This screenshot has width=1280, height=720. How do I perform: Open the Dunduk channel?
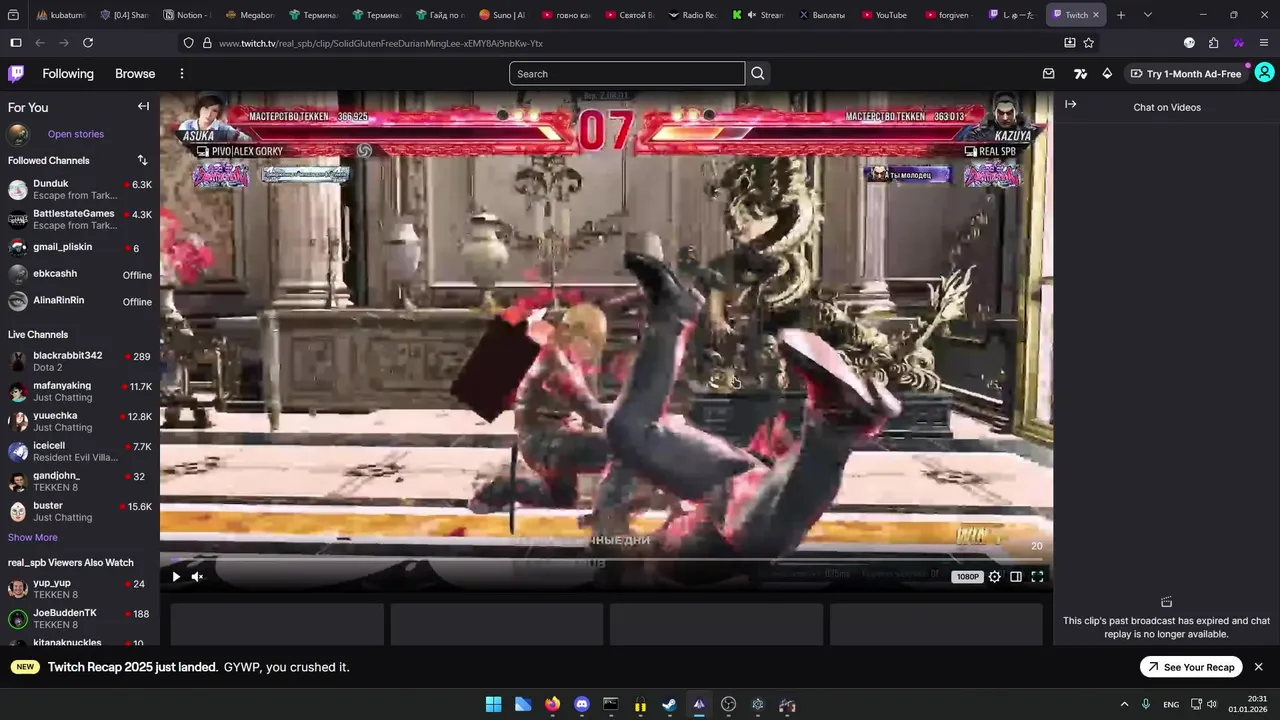[80, 189]
